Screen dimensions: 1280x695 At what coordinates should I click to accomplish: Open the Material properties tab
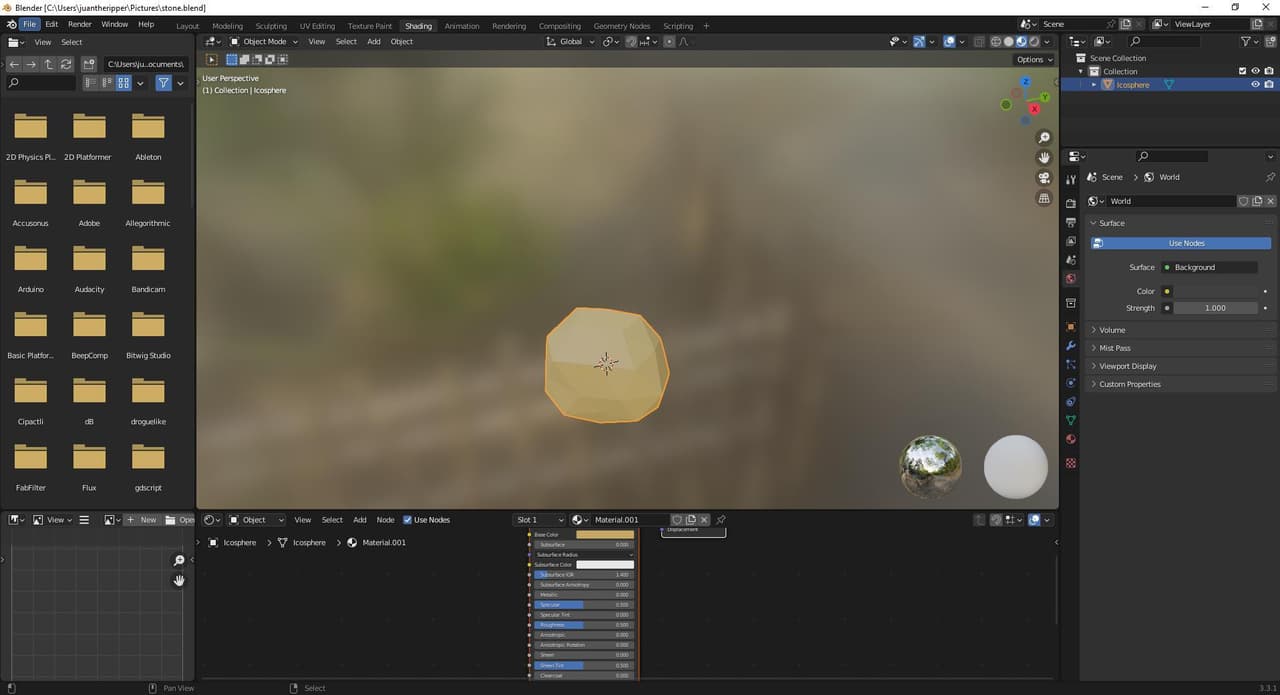pos(1071,439)
